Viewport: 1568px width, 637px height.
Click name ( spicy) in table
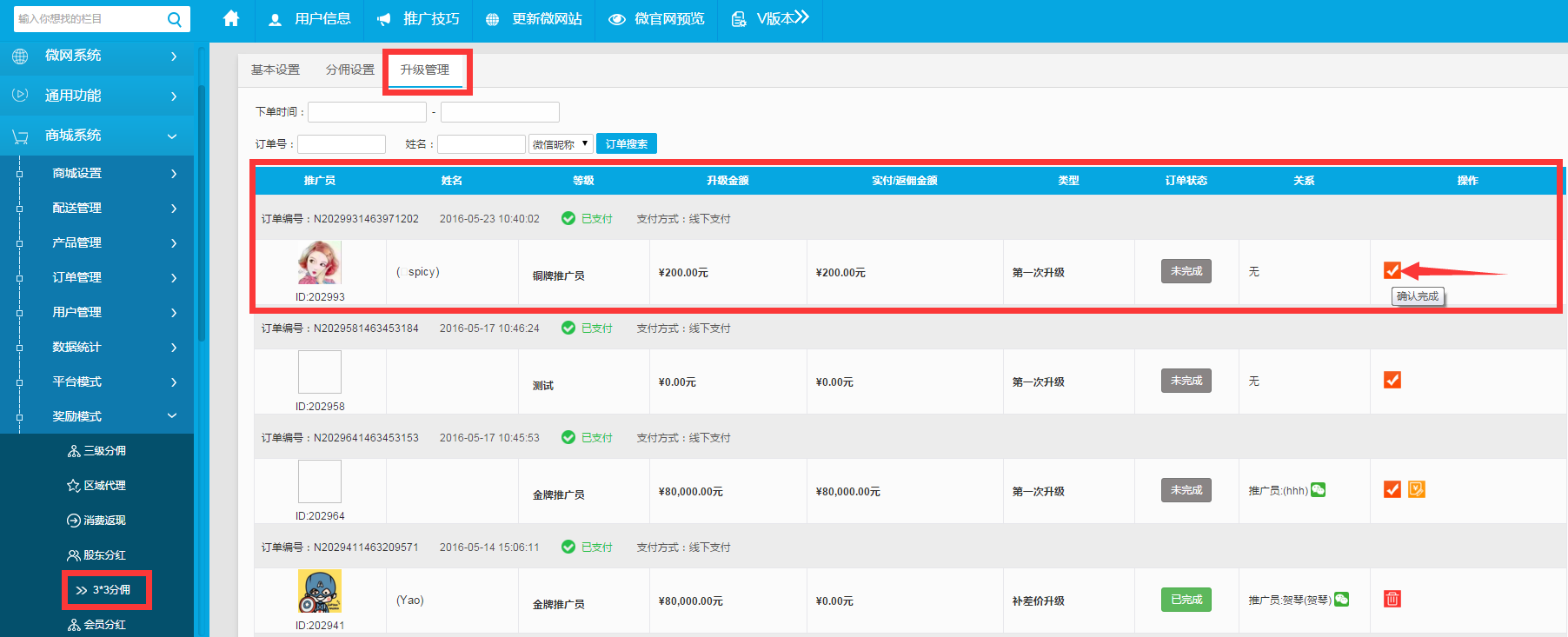(418, 272)
